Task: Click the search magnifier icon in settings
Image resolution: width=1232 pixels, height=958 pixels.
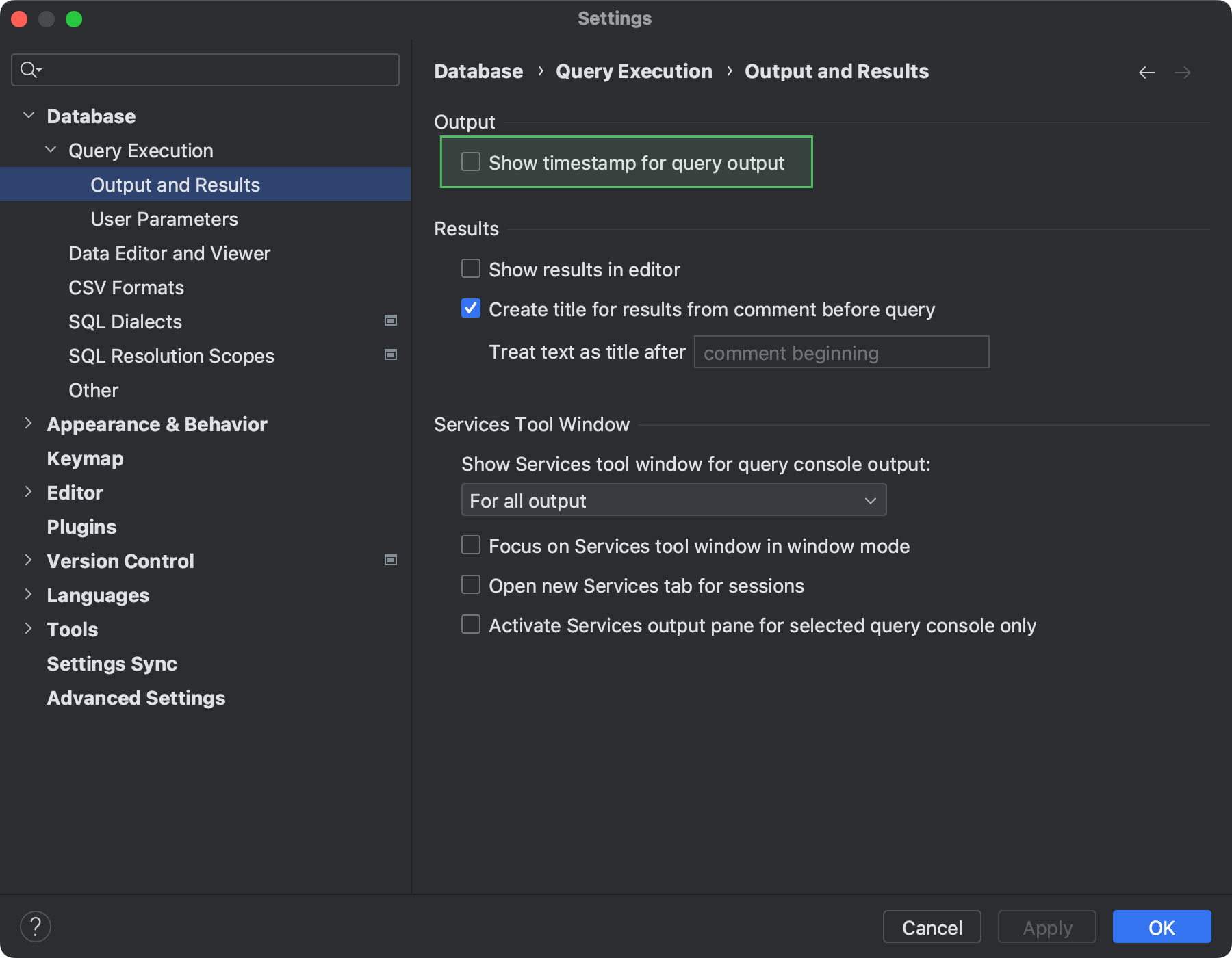Action: 29,69
